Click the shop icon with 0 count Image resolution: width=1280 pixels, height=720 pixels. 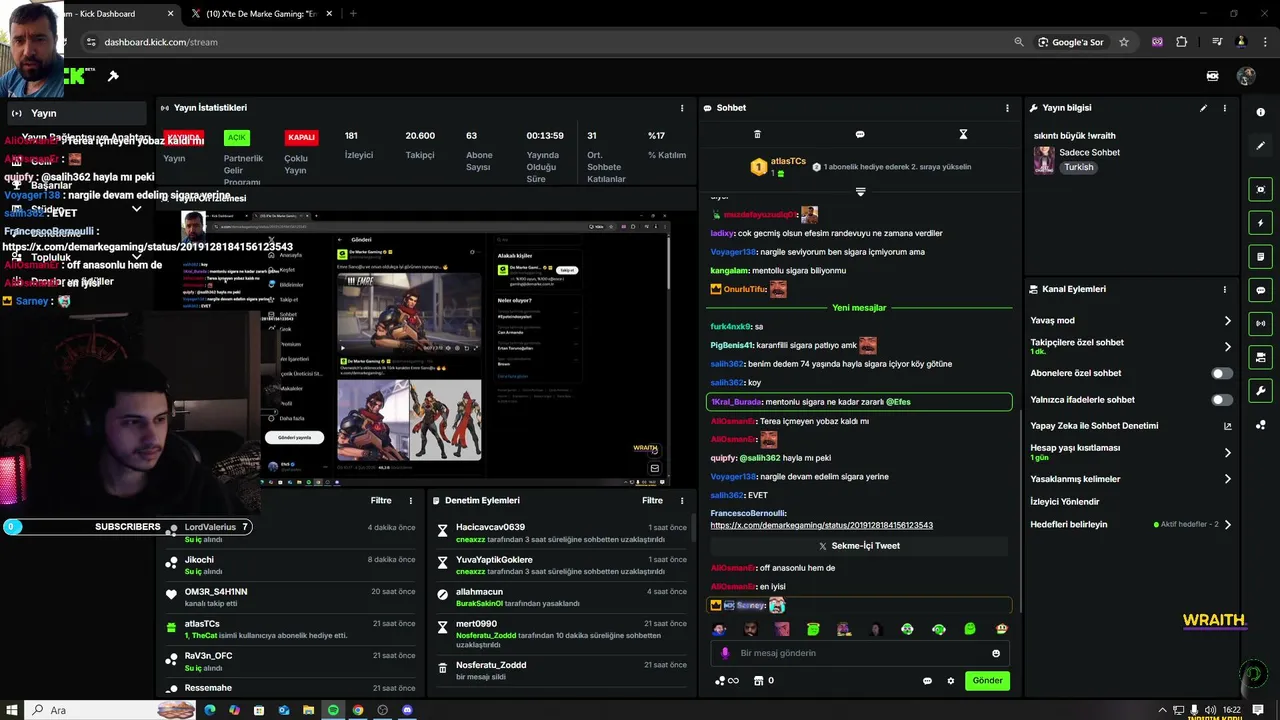point(763,681)
